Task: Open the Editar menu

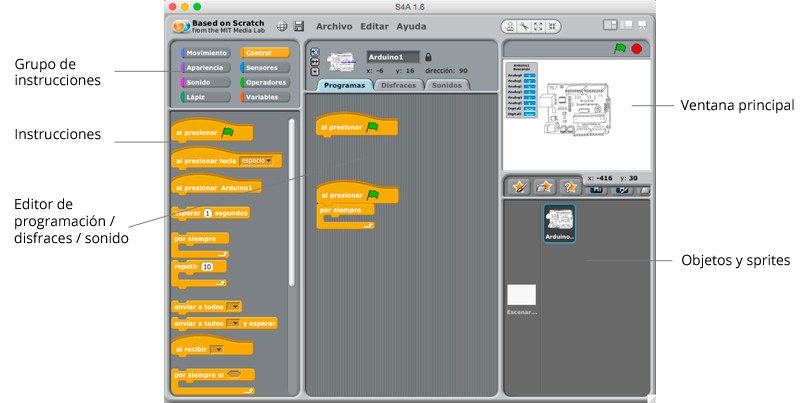Action: coord(375,26)
